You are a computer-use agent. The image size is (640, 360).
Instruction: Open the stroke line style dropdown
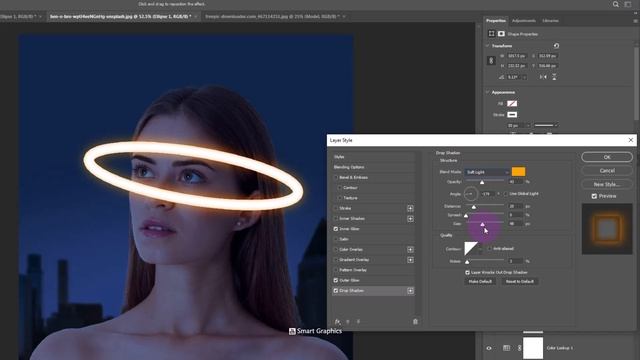pyautogui.click(x=546, y=125)
